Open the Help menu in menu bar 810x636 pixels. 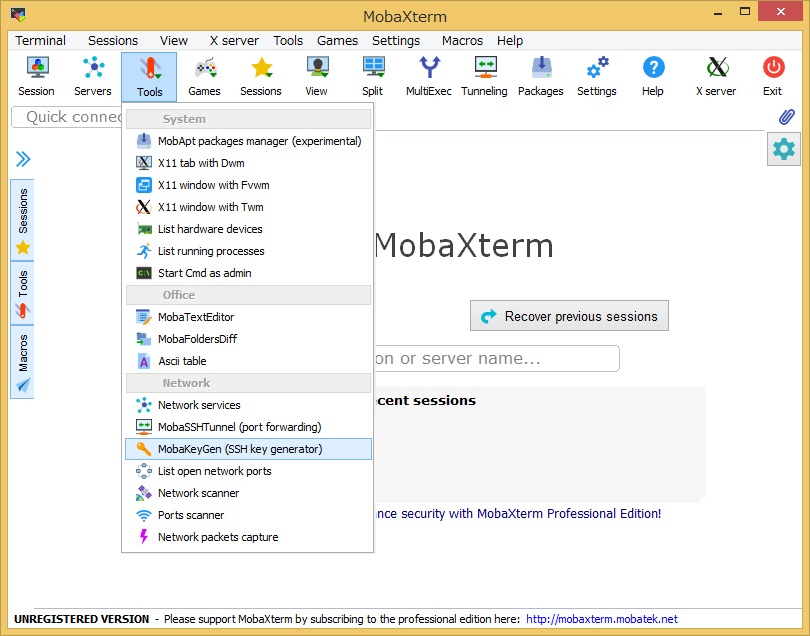pos(510,40)
